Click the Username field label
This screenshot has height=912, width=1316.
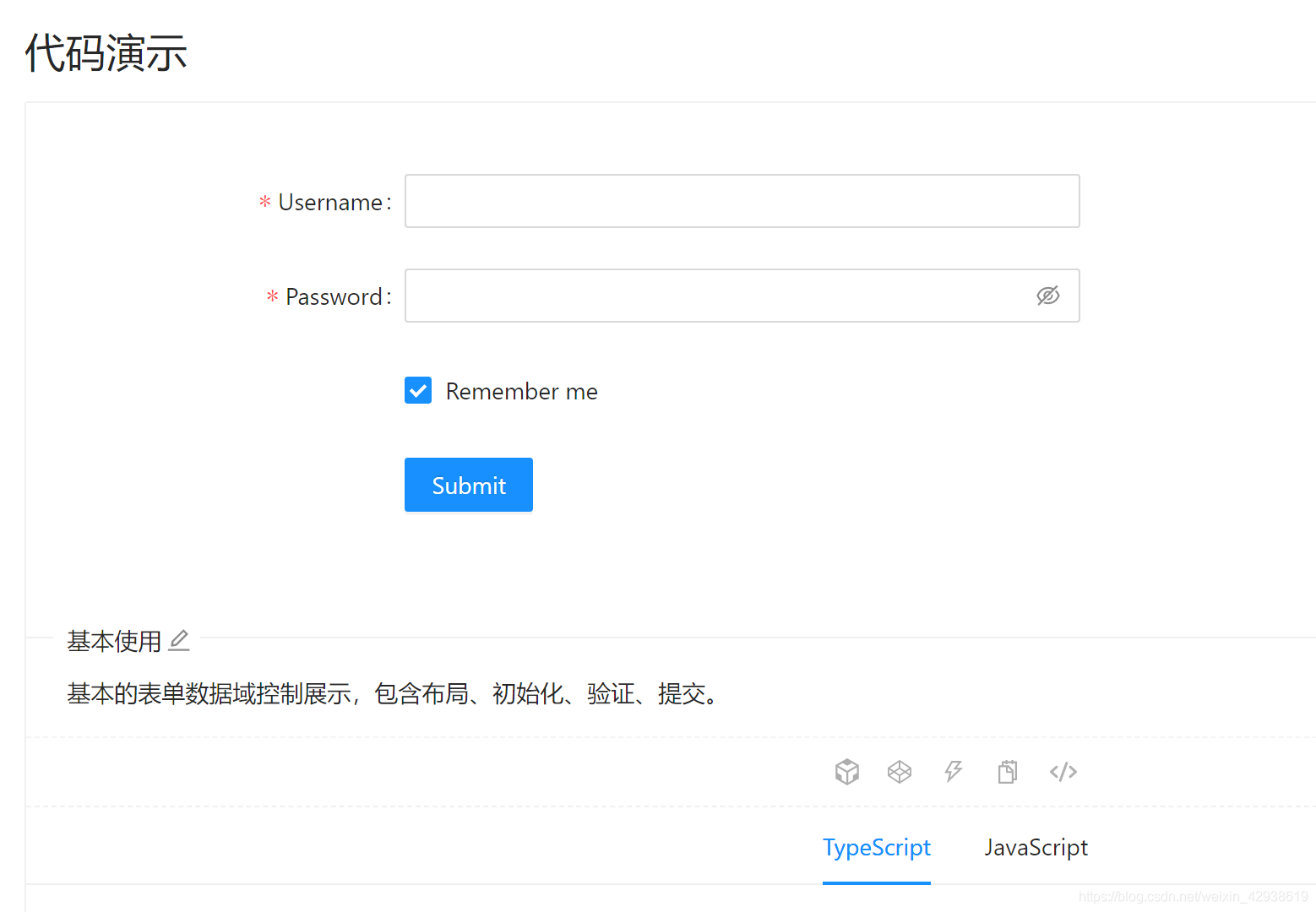(x=330, y=203)
